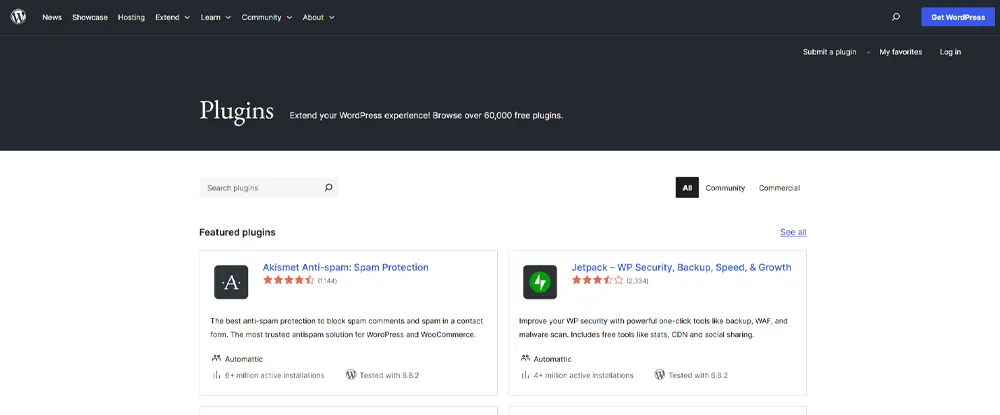This screenshot has height=415, width=1000.
Task: Open Akismet Anti-spam: Spam Protection title
Action: tap(346, 267)
